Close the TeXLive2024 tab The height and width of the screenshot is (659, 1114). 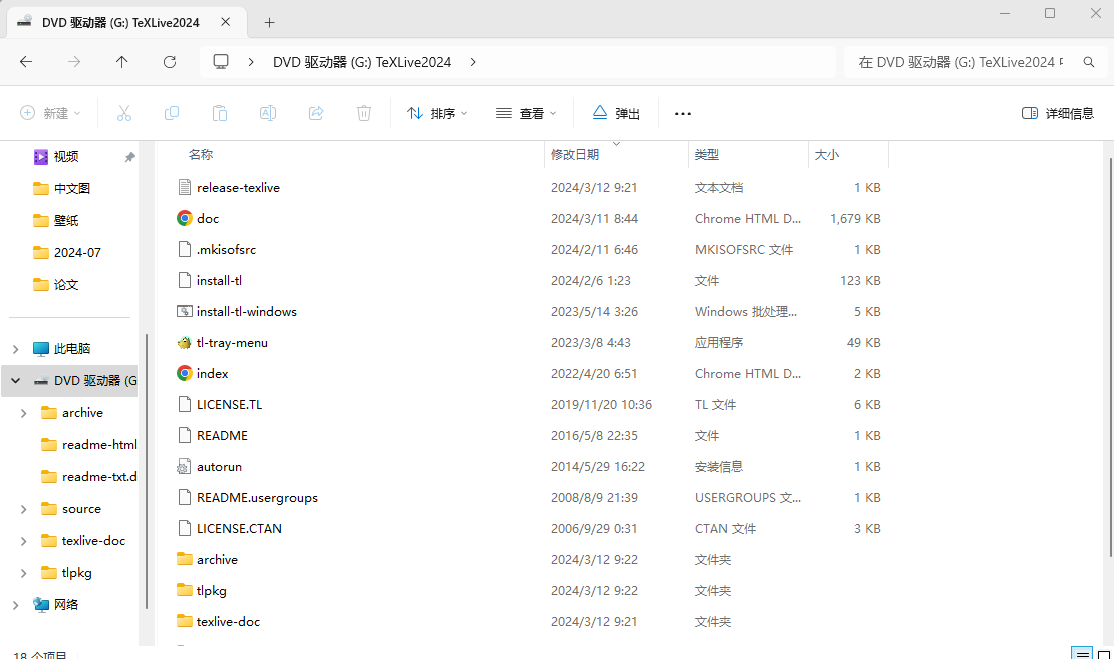tap(225, 22)
